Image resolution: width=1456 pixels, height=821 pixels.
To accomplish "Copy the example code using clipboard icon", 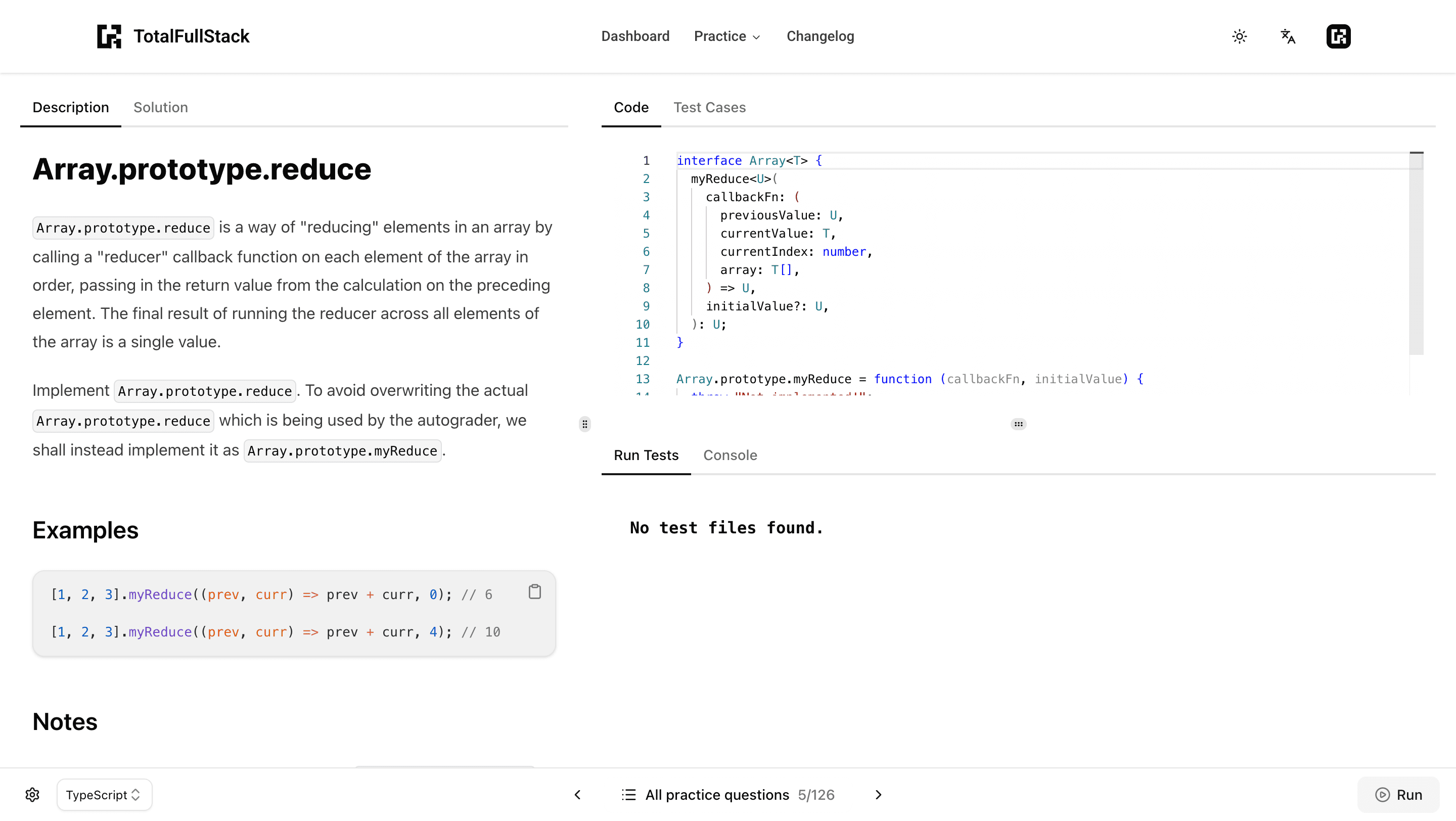I will [x=535, y=591].
